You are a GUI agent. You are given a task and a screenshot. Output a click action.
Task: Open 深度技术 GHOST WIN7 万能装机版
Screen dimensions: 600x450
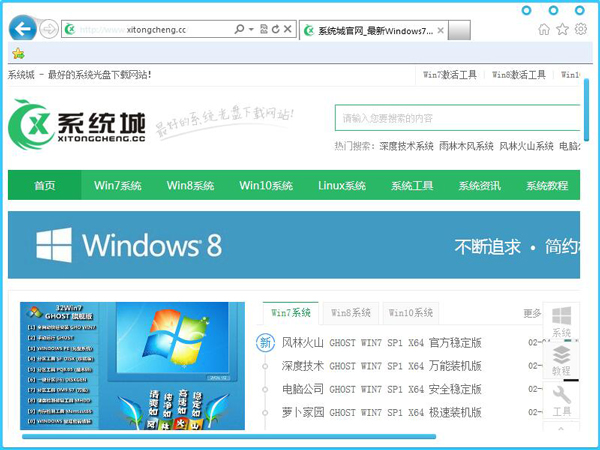click(x=382, y=366)
